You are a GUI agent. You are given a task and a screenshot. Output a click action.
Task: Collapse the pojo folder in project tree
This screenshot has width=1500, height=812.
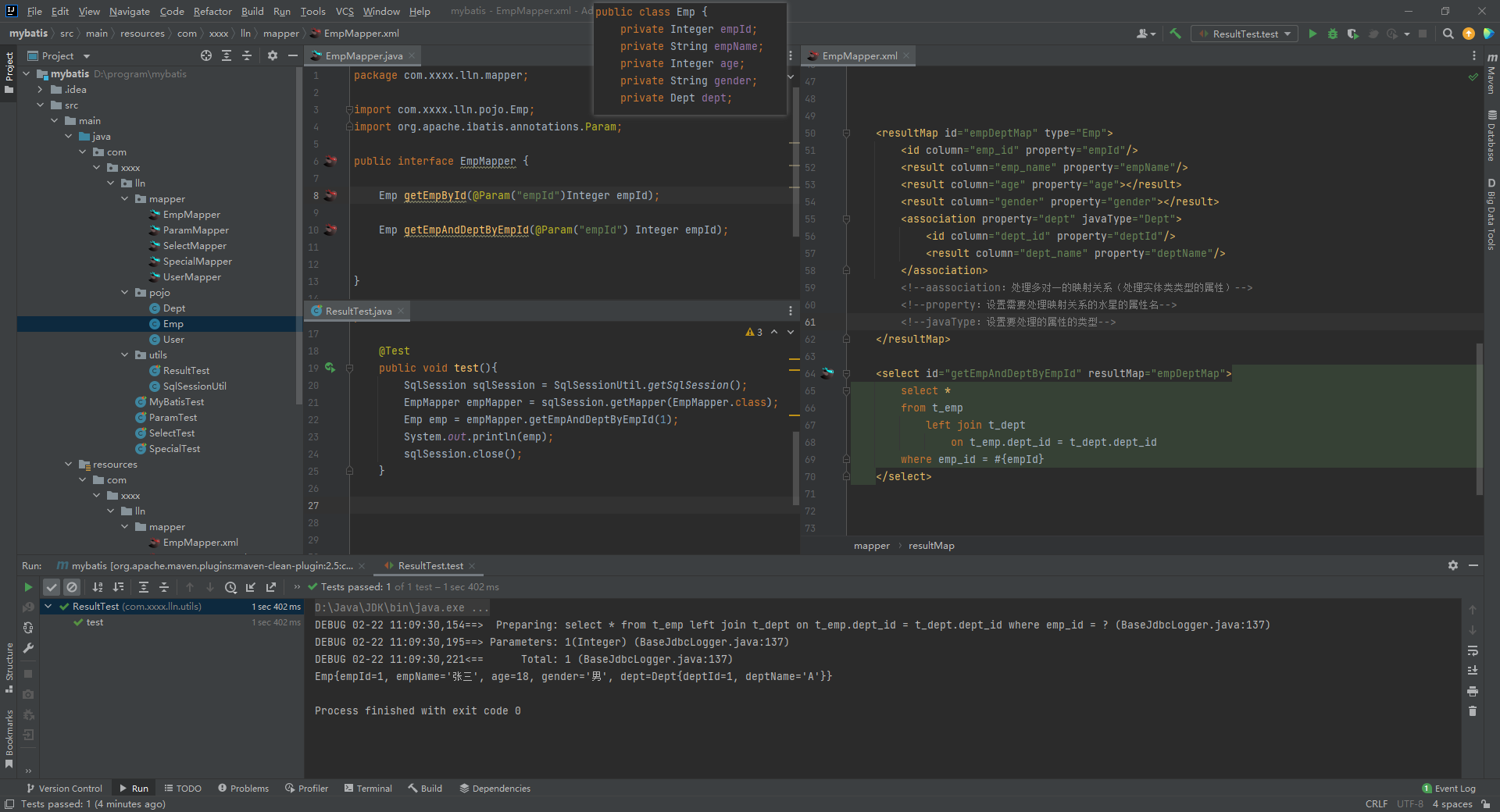click(125, 293)
